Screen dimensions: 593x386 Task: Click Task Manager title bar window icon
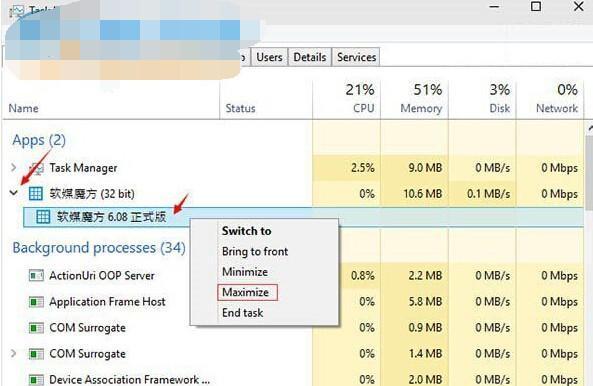pyautogui.click(x=17, y=11)
